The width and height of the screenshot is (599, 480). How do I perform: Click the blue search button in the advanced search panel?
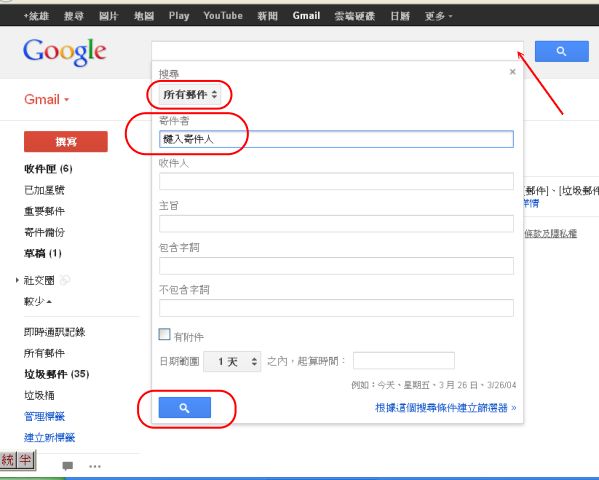tap(185, 407)
